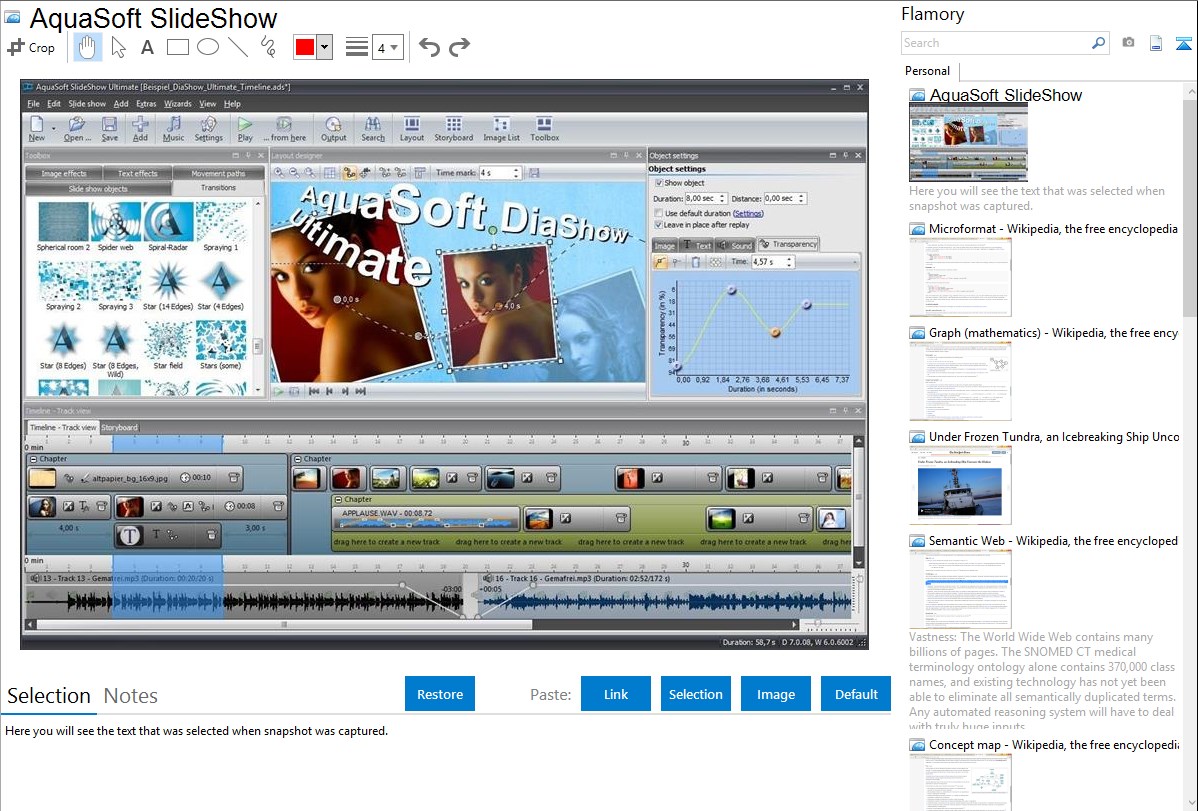Expand the line width dropdown
This screenshot has height=811, width=1198.
tap(394, 47)
